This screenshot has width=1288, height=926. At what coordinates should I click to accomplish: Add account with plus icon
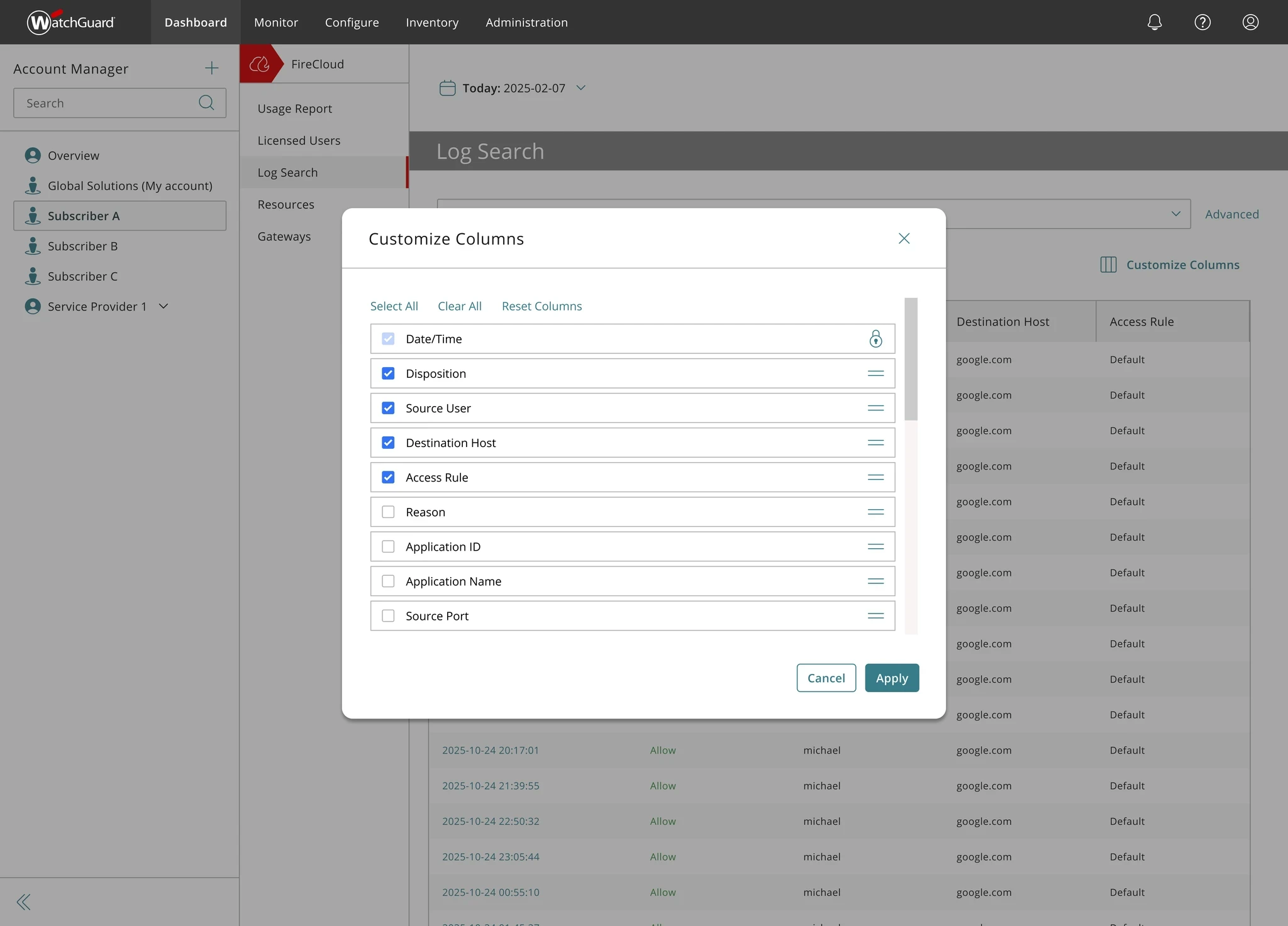[212, 68]
